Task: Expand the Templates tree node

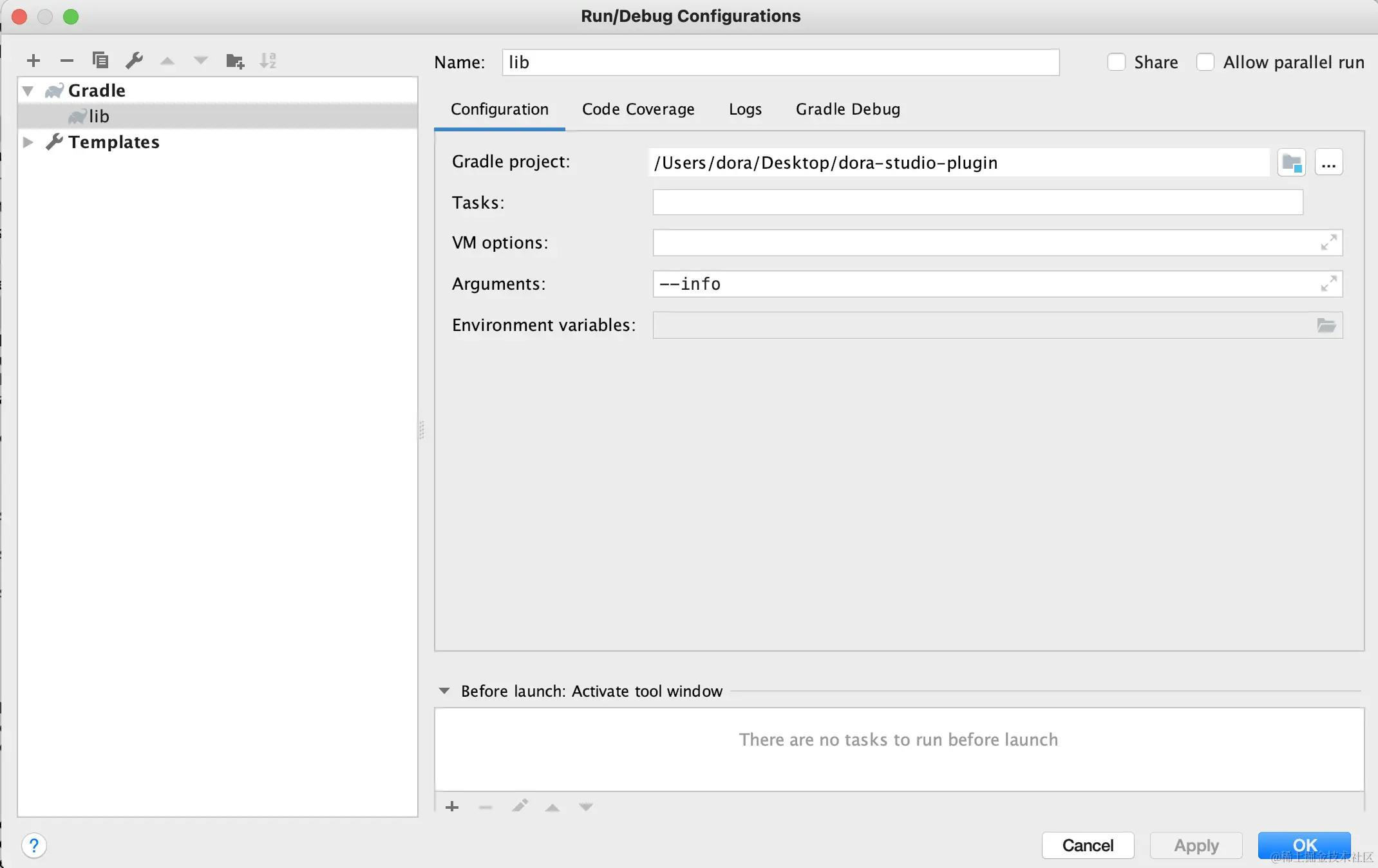Action: point(28,142)
